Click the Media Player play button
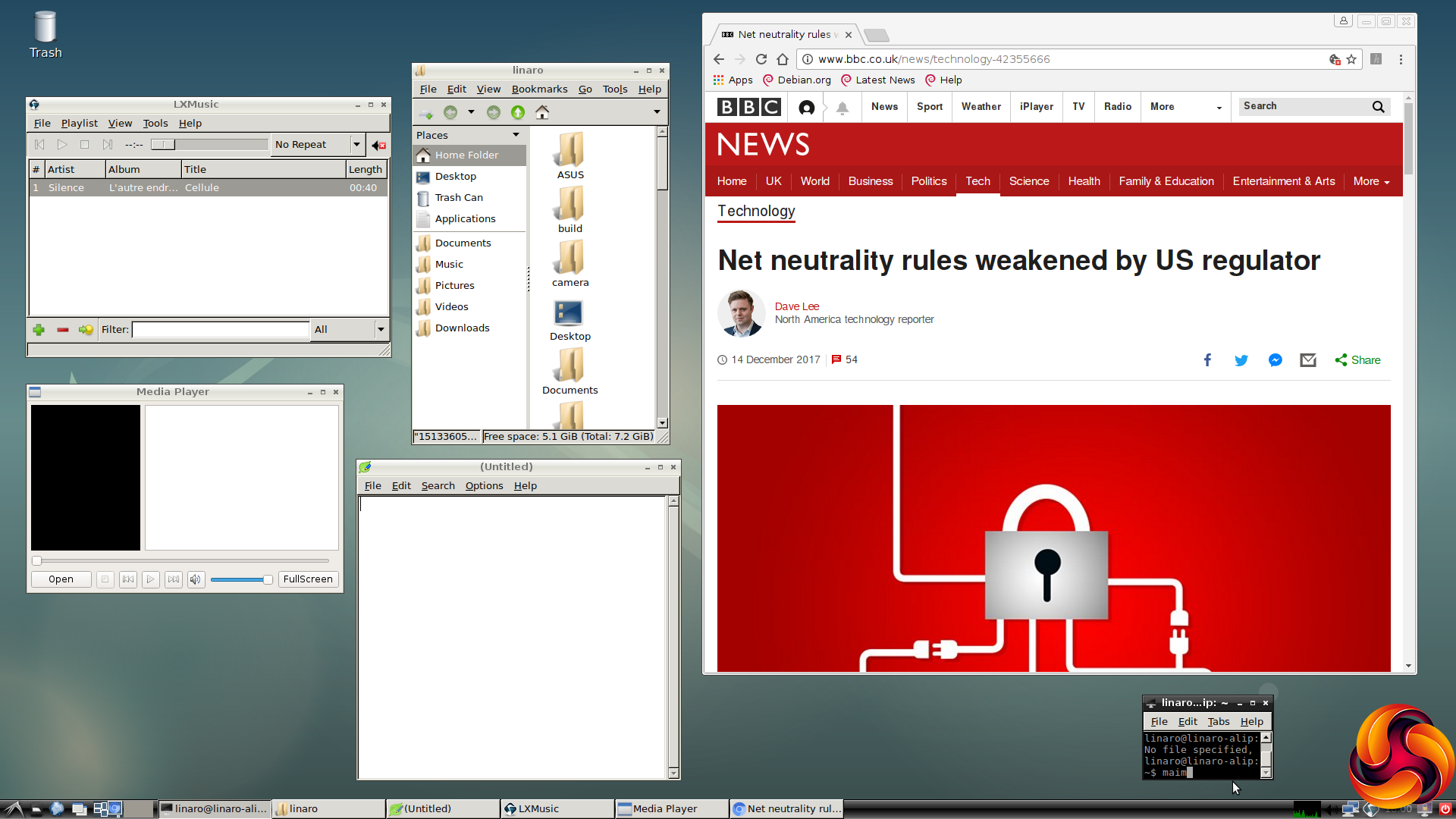 (150, 579)
